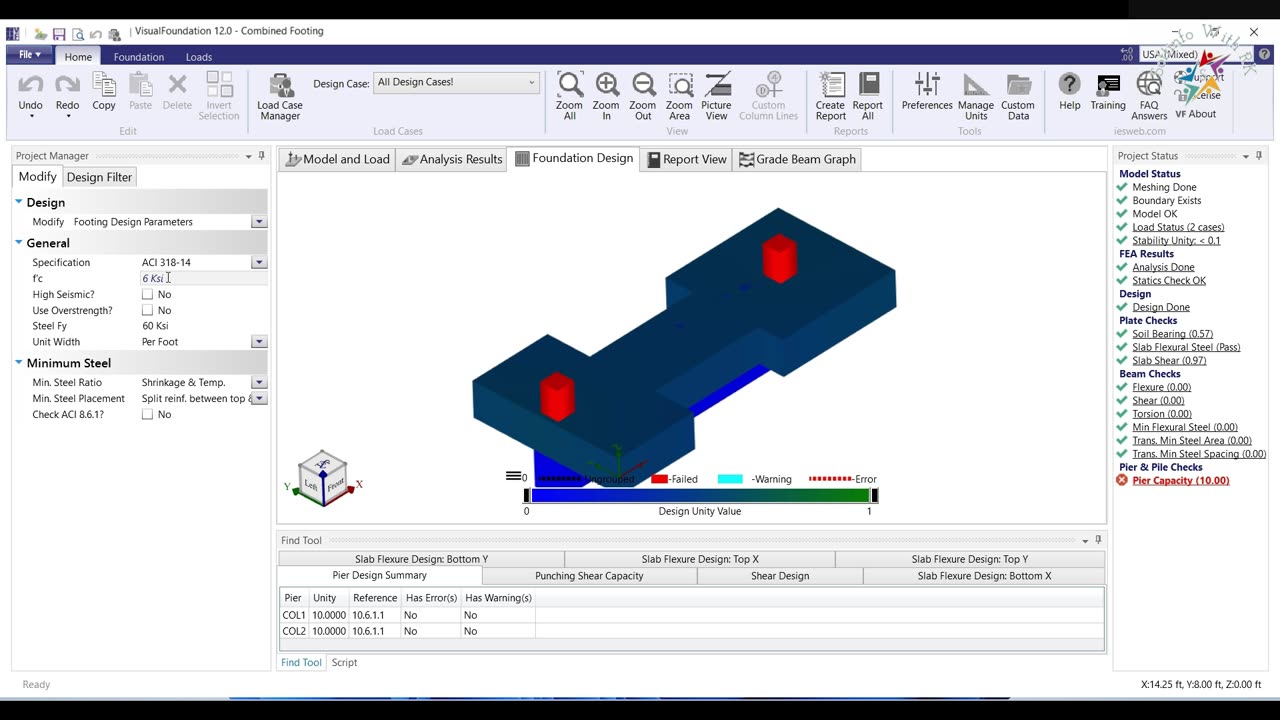Open Preferences from the Tools group
1280x720 pixels.
[x=927, y=84]
